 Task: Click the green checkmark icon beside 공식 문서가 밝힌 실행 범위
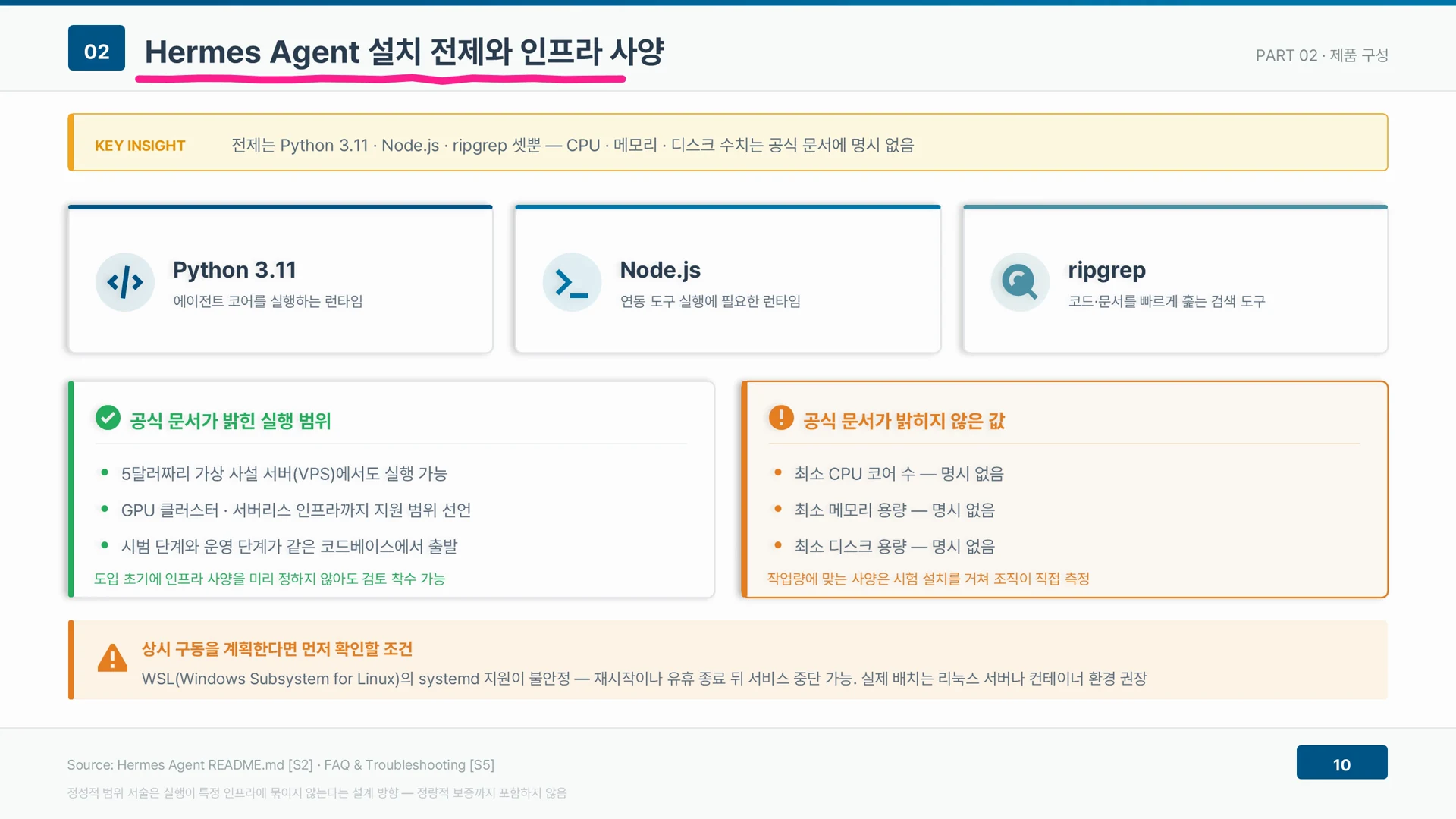(108, 418)
